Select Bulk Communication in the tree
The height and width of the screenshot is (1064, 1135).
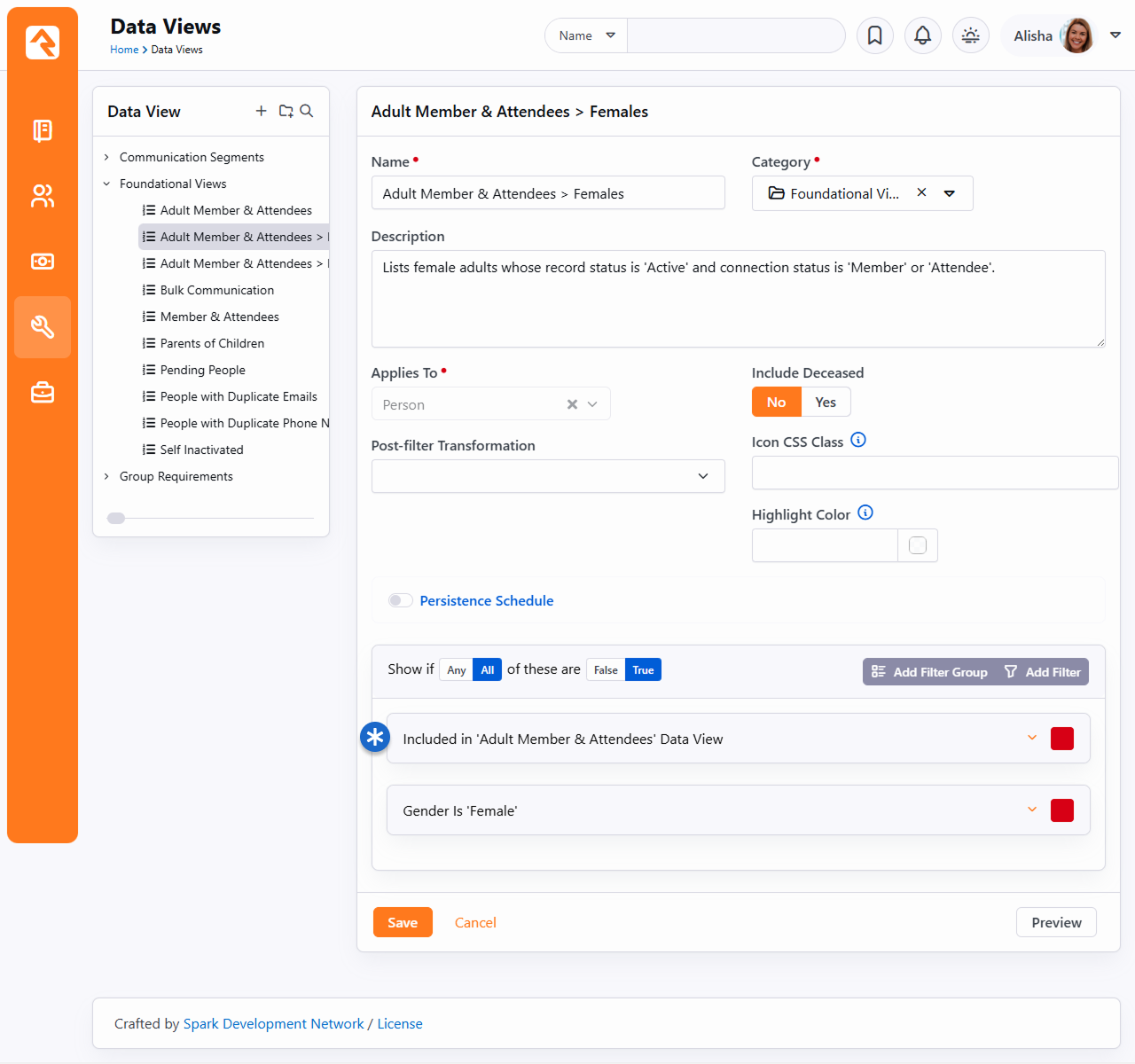point(216,290)
